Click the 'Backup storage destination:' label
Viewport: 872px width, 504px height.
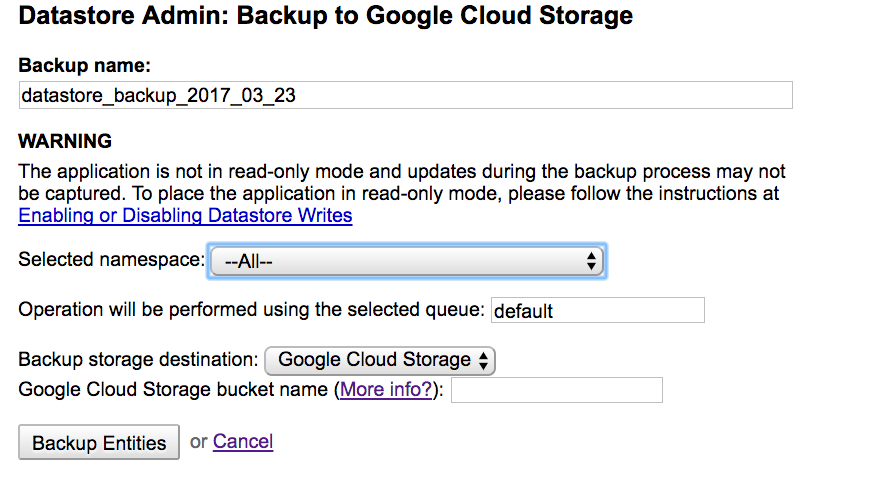pos(137,360)
